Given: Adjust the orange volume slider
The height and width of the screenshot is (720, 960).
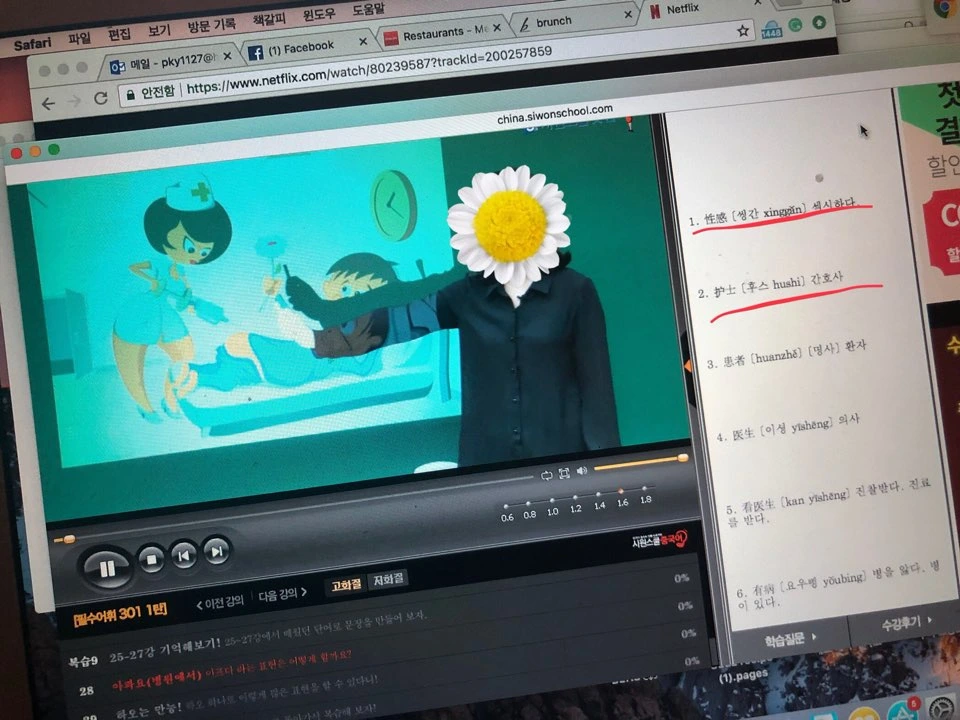Looking at the screenshot, I should [x=640, y=463].
